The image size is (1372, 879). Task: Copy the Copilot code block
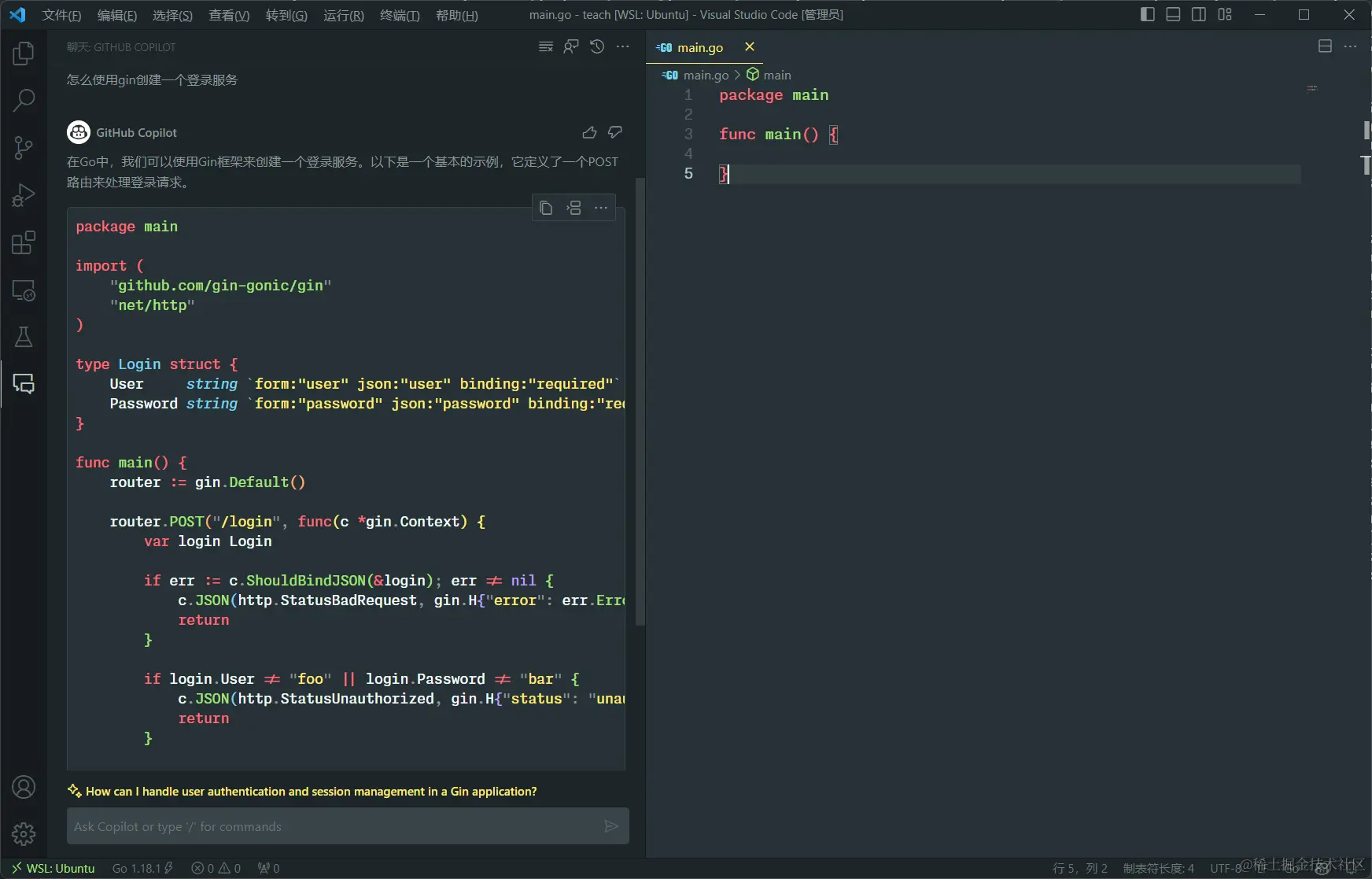pyautogui.click(x=546, y=208)
